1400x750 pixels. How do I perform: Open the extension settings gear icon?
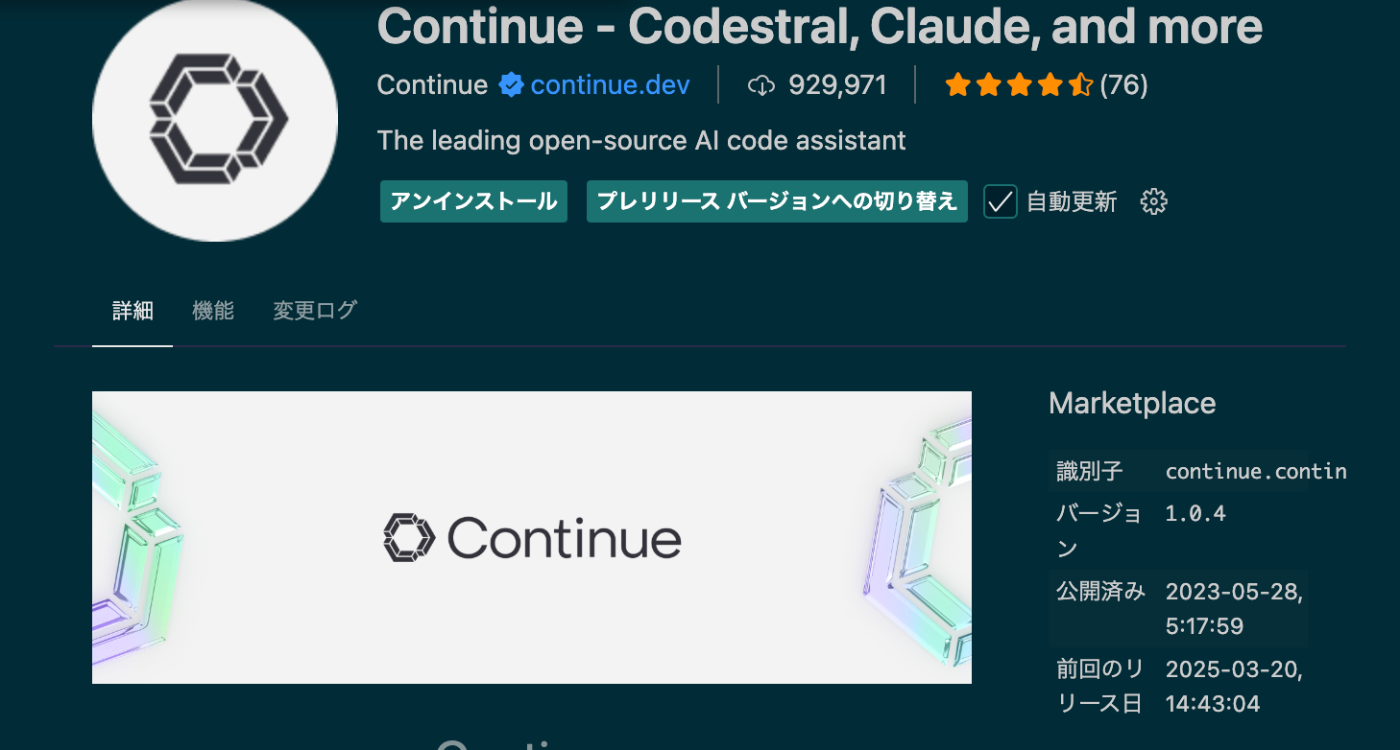tap(1153, 201)
